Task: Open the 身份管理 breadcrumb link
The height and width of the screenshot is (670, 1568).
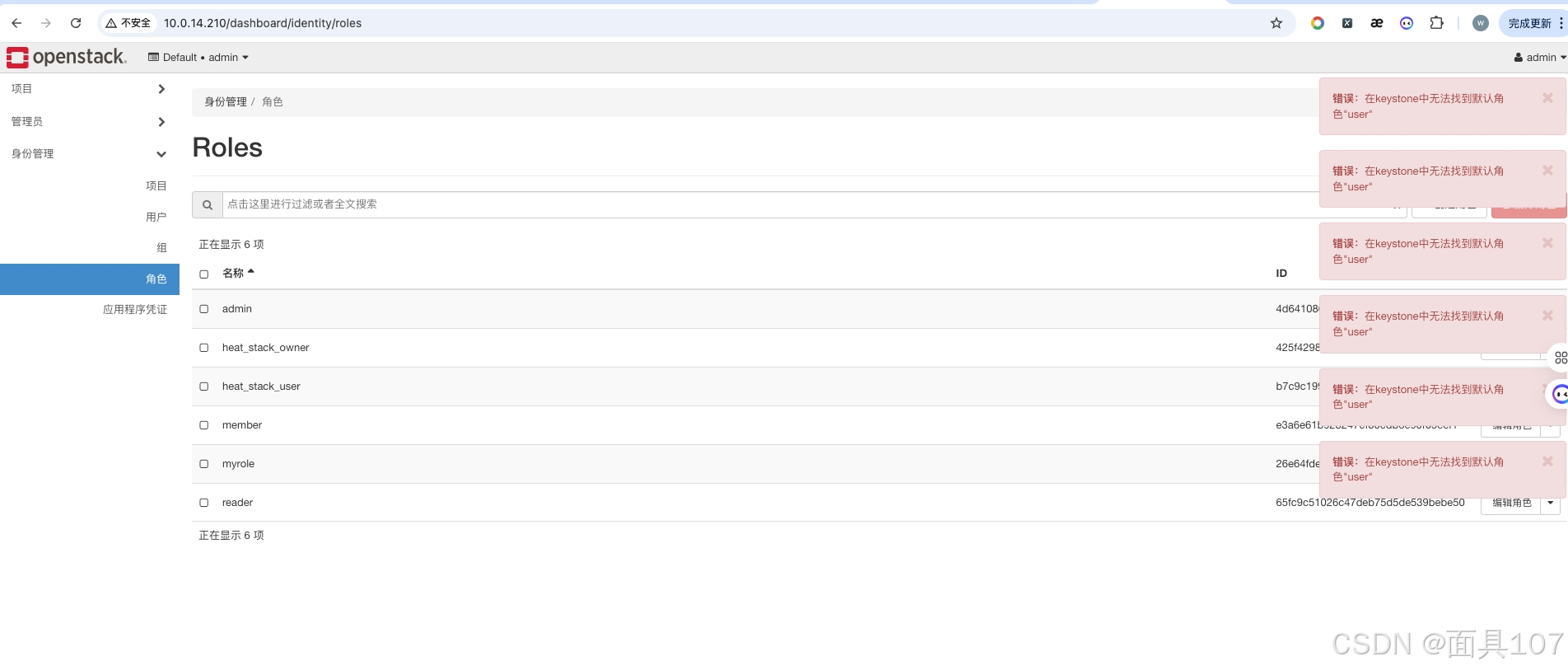Action: pos(225,101)
